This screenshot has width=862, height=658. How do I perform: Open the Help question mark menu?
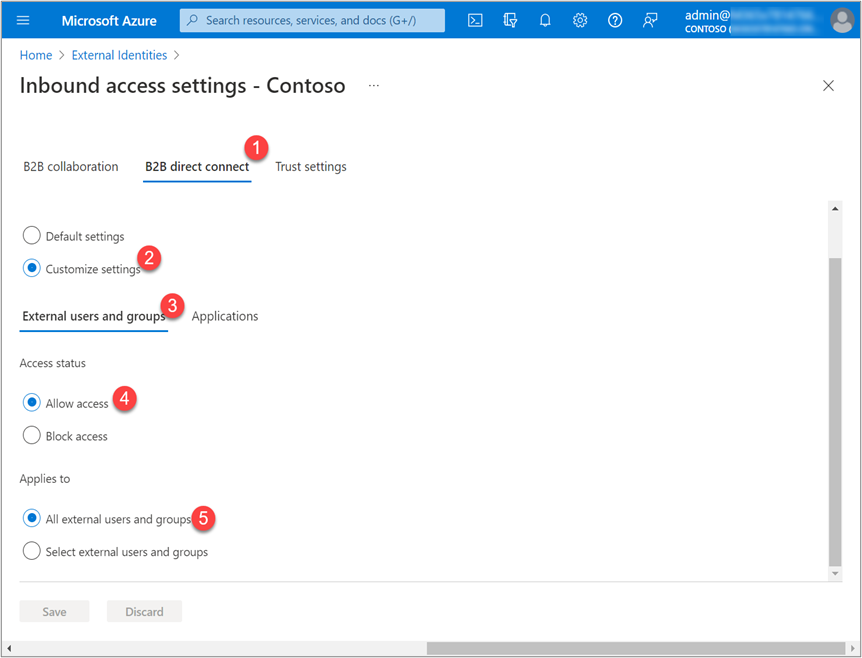615,20
